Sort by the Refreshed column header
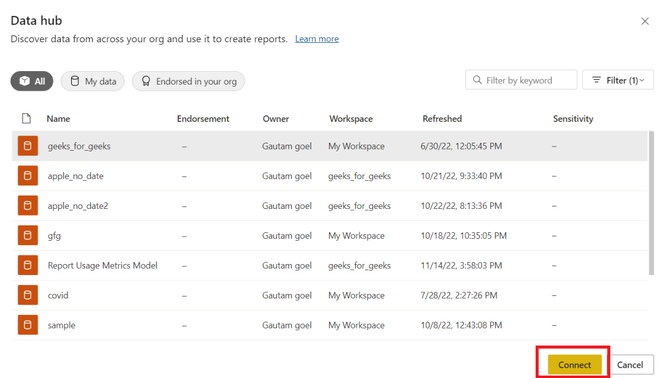 [442, 119]
